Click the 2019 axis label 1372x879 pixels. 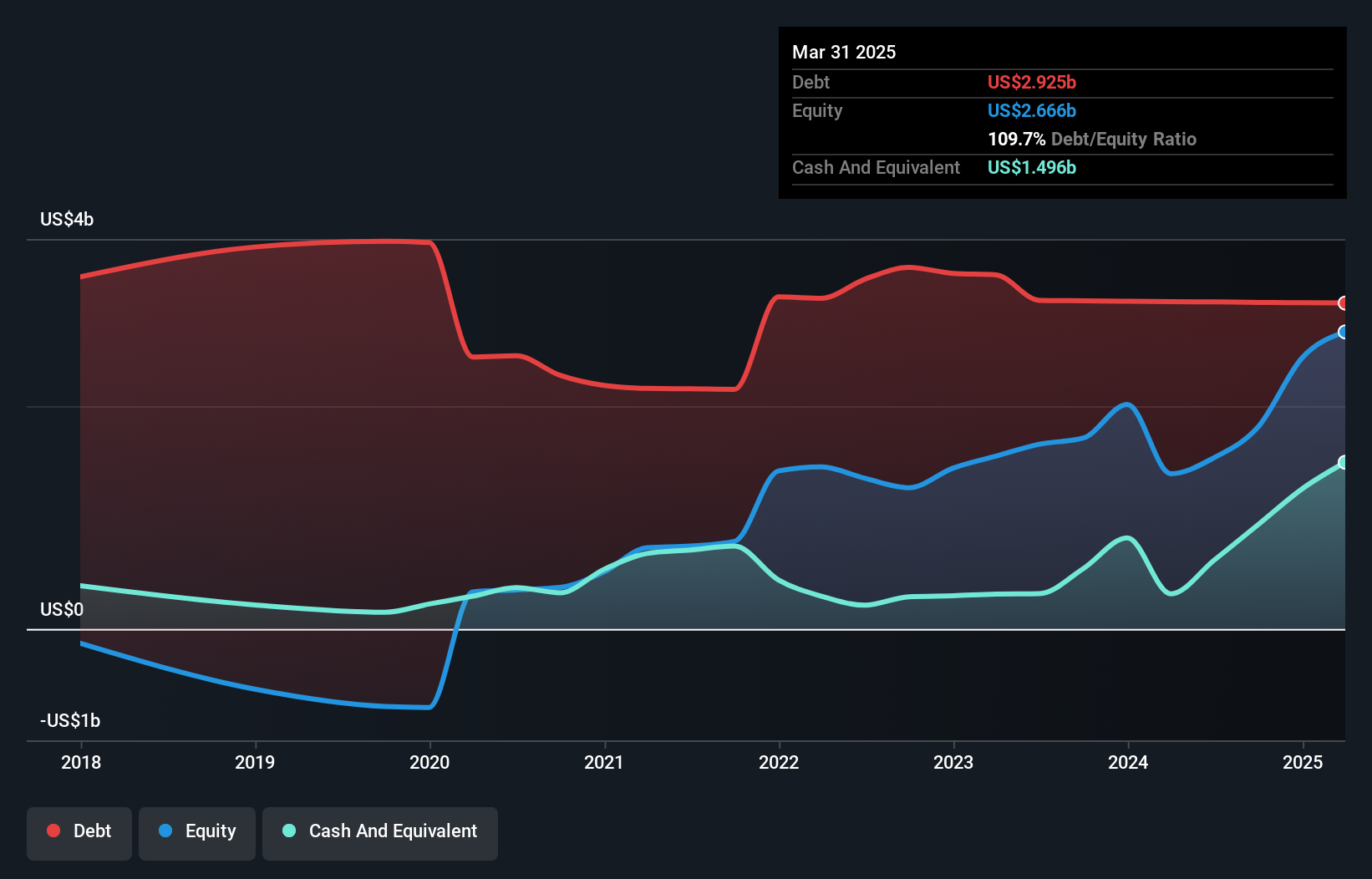coord(255,762)
